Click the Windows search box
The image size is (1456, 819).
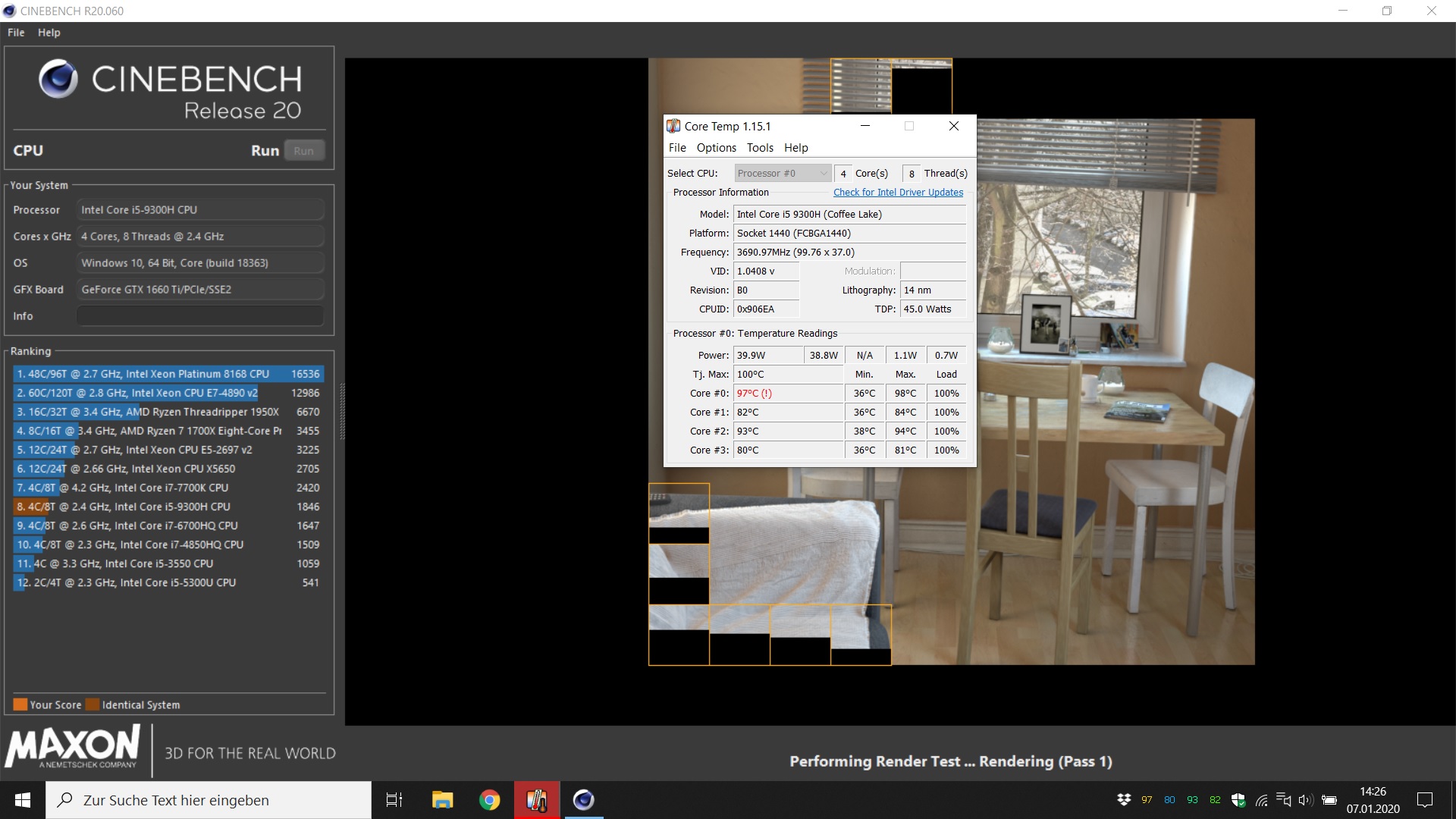pyautogui.click(x=209, y=800)
